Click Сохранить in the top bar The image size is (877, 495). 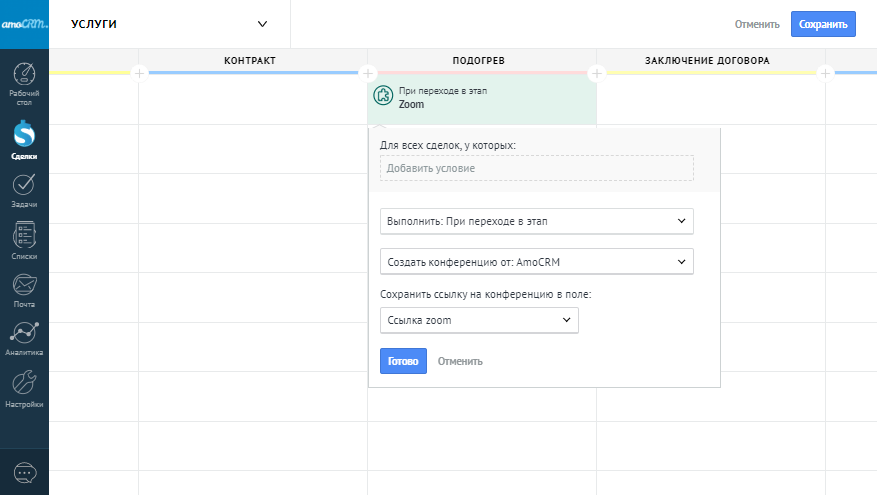[x=823, y=24]
